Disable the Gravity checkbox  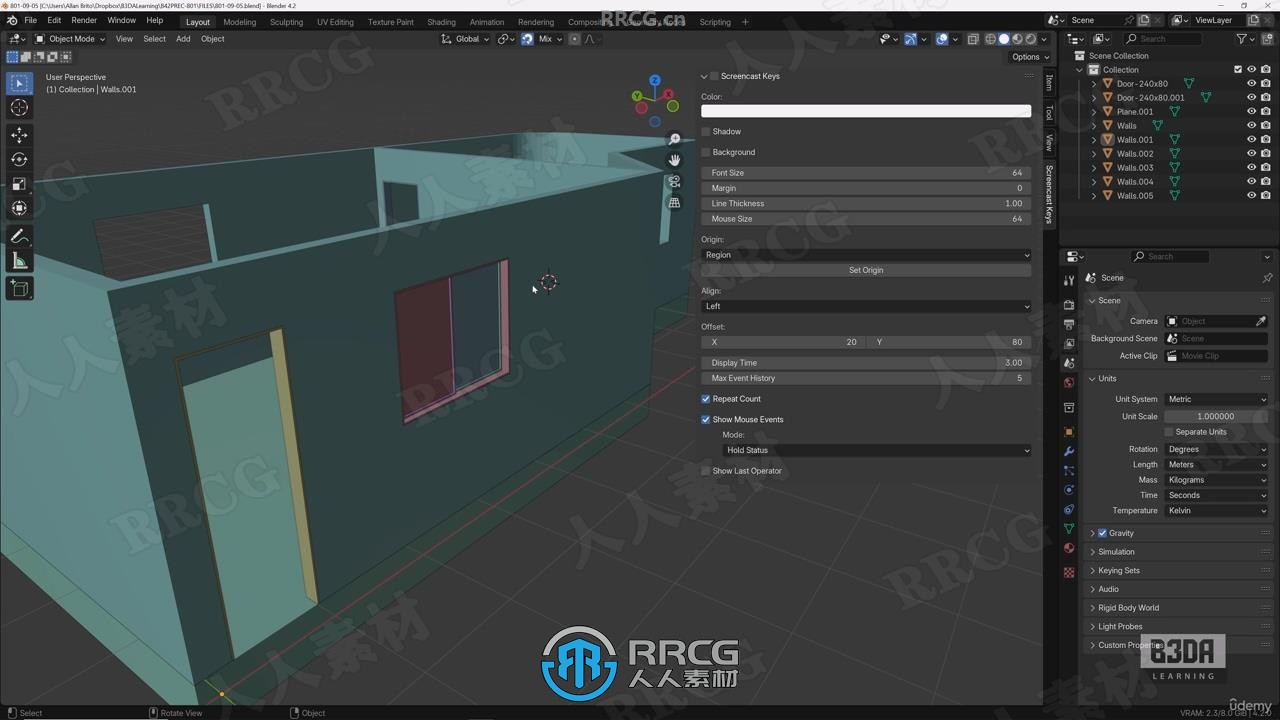click(x=1102, y=533)
